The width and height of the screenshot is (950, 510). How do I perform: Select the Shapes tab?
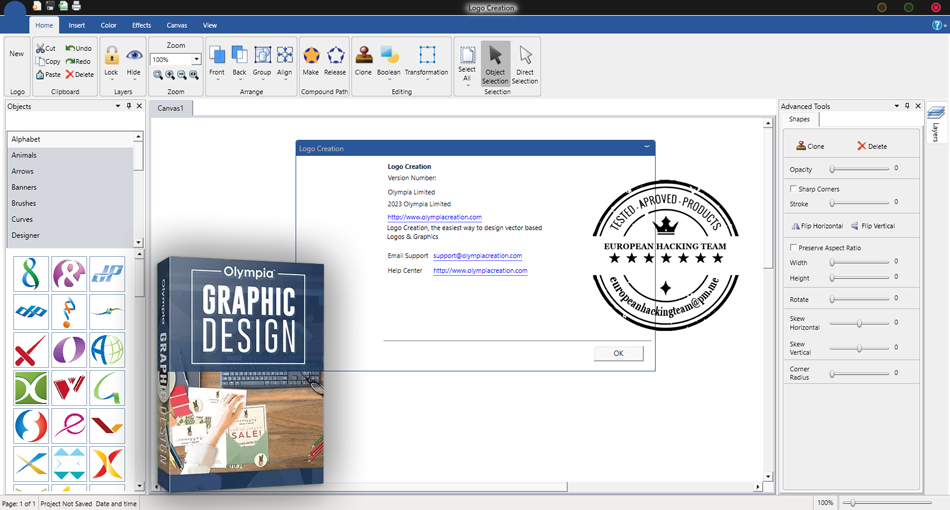click(x=799, y=119)
